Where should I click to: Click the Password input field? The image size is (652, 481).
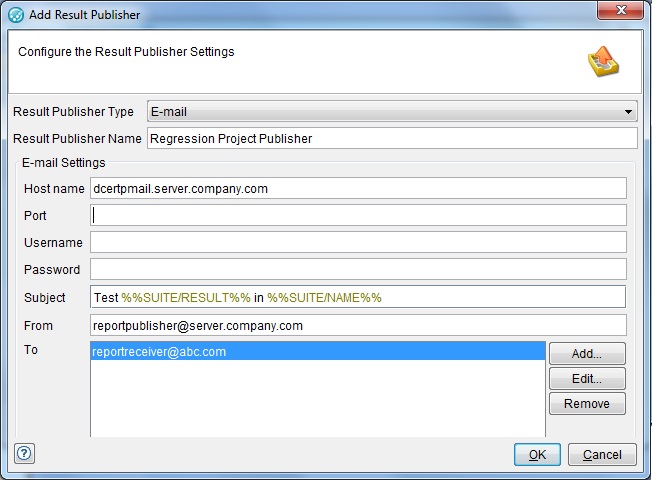(358, 269)
